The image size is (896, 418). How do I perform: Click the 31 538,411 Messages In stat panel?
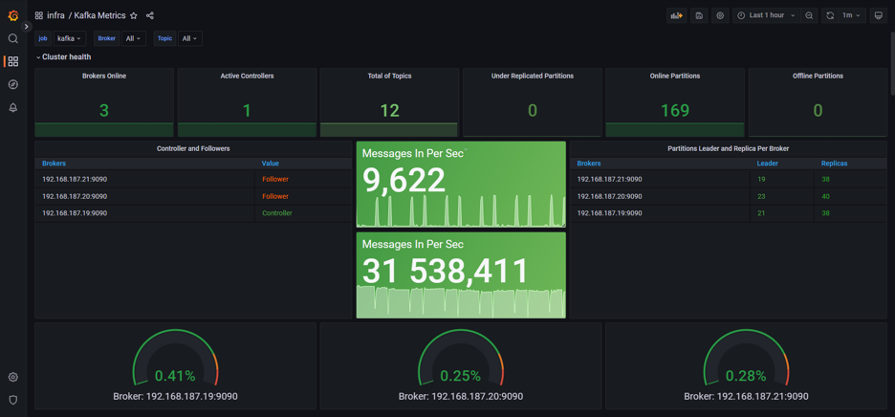click(461, 275)
